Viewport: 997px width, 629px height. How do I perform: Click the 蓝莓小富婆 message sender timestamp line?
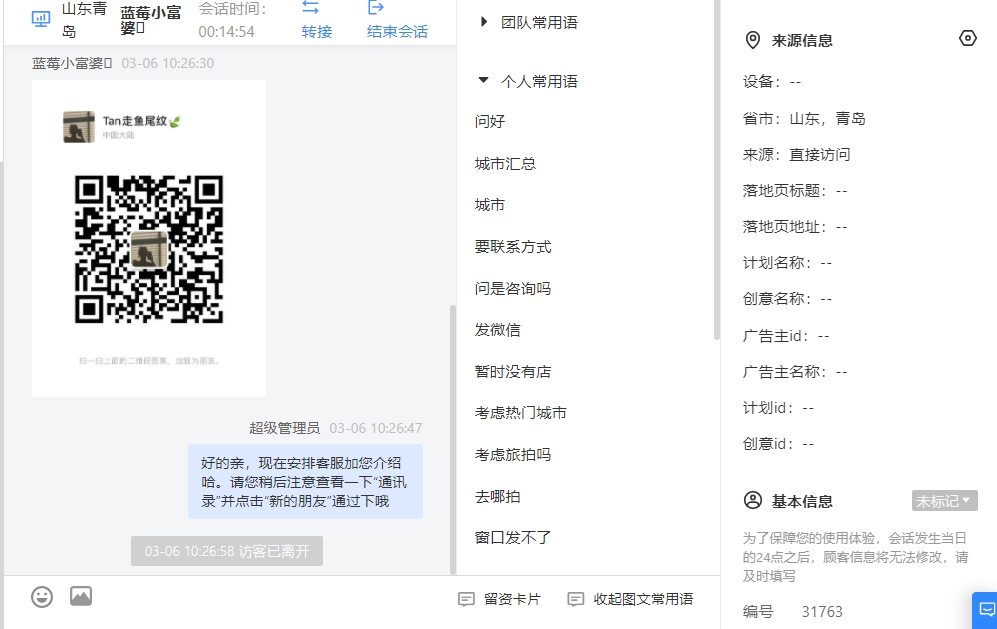tap(123, 64)
